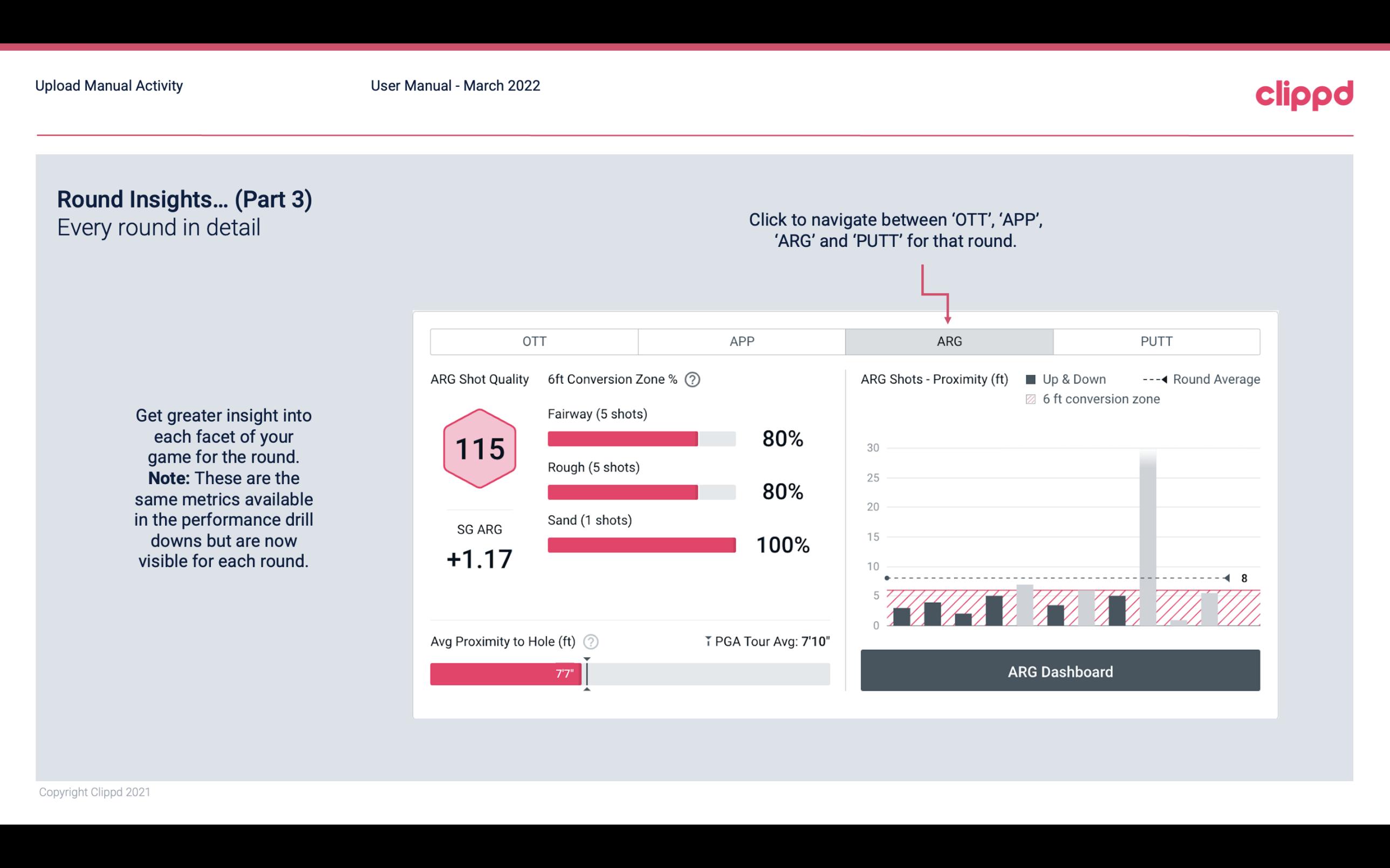Viewport: 1390px width, 868px height.
Task: Click the Upload Manual Activity link
Action: 109,84
